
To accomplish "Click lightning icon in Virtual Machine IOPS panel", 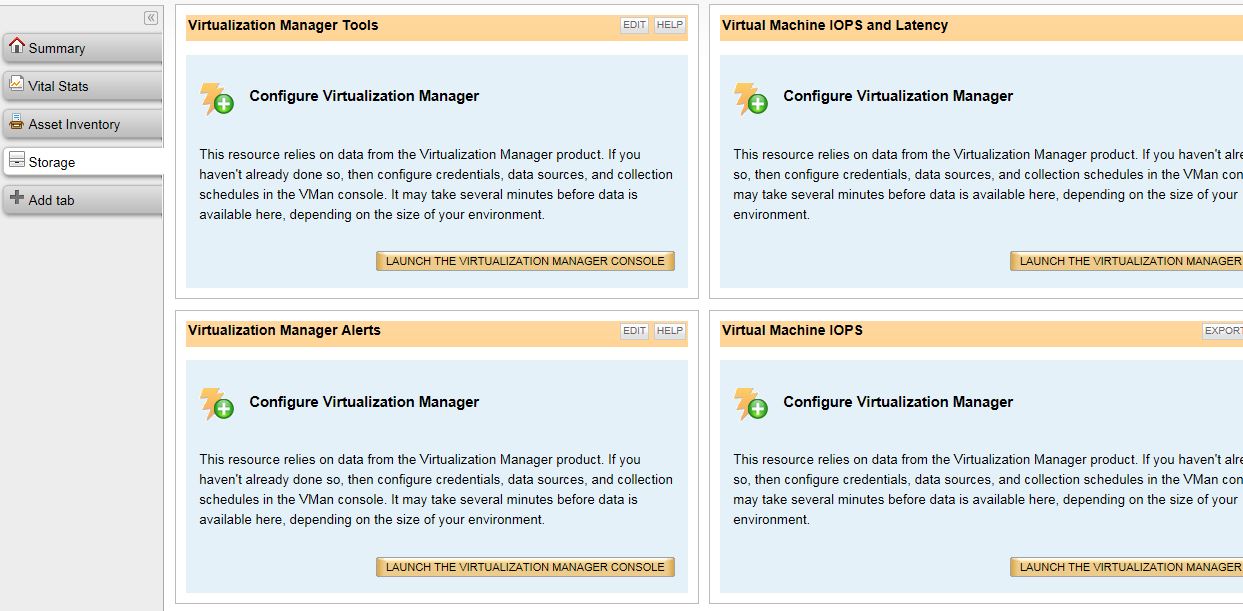I will click(x=751, y=403).
